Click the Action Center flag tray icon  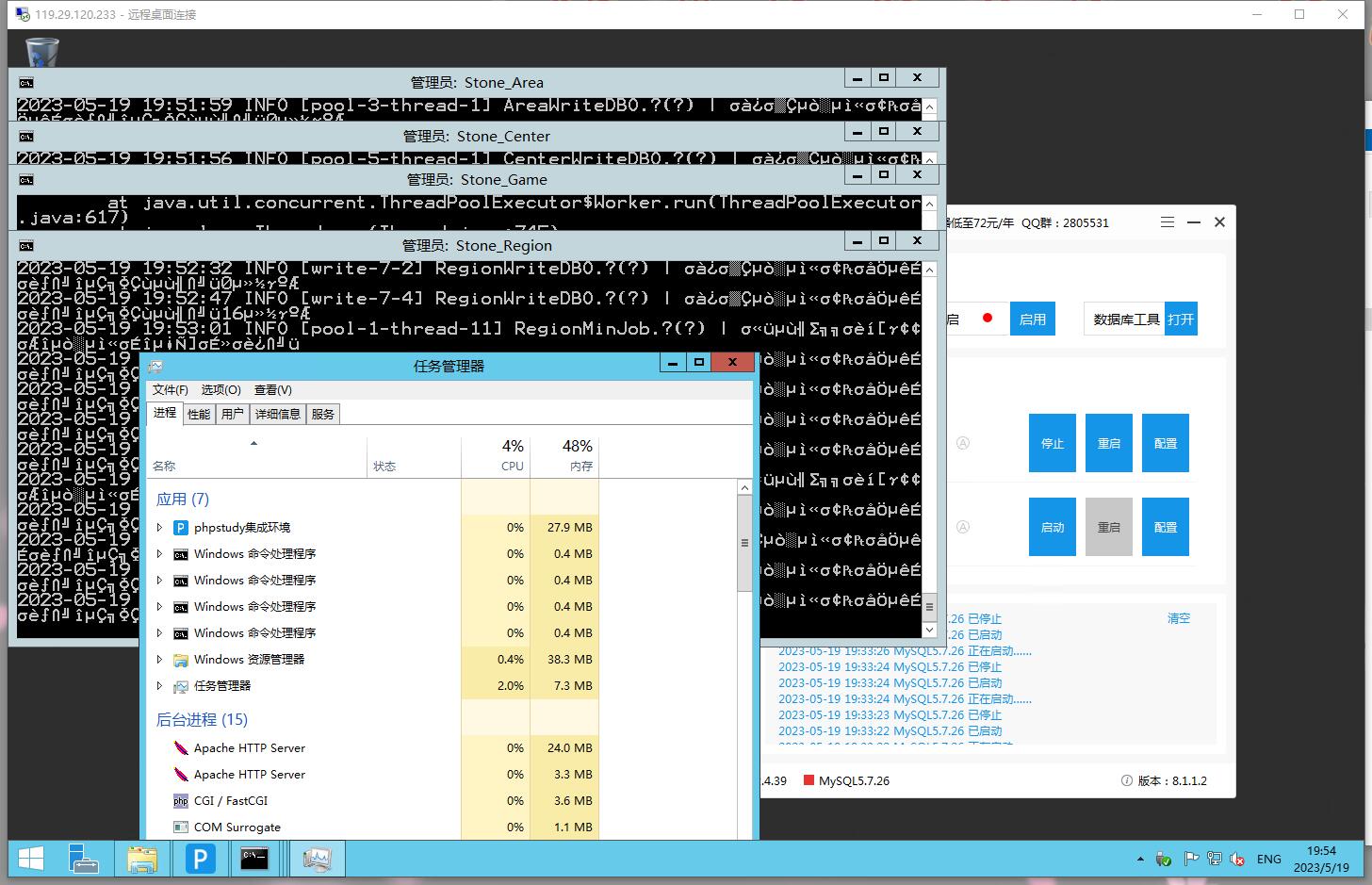point(1191,859)
